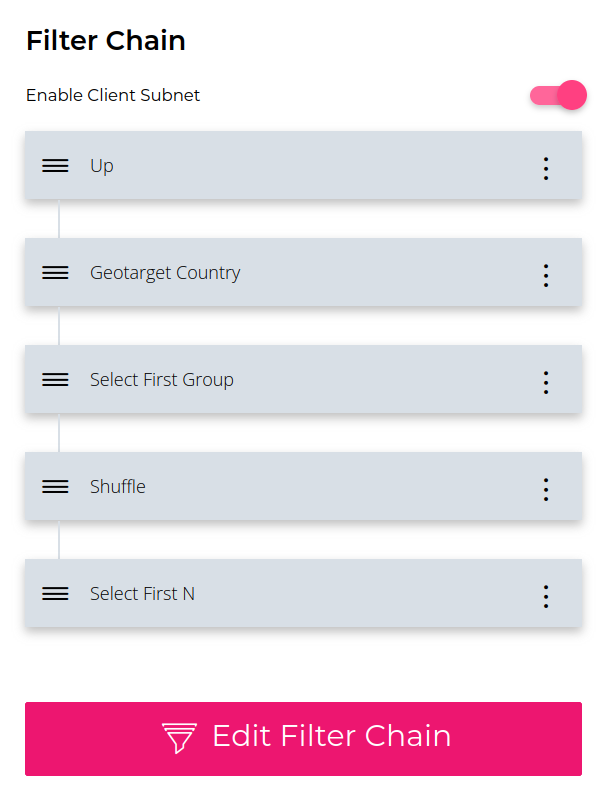Select the Up filter row
The width and height of the screenshot is (606, 804).
tap(304, 165)
